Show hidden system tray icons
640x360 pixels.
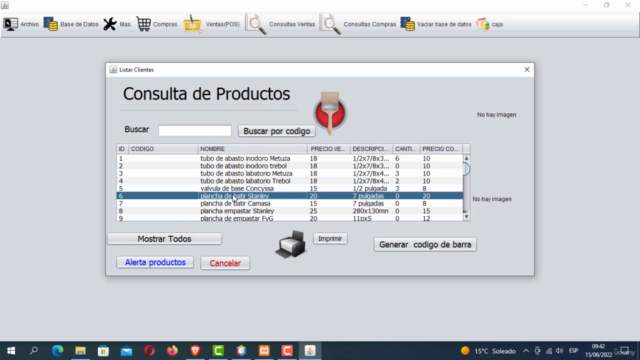526,351
